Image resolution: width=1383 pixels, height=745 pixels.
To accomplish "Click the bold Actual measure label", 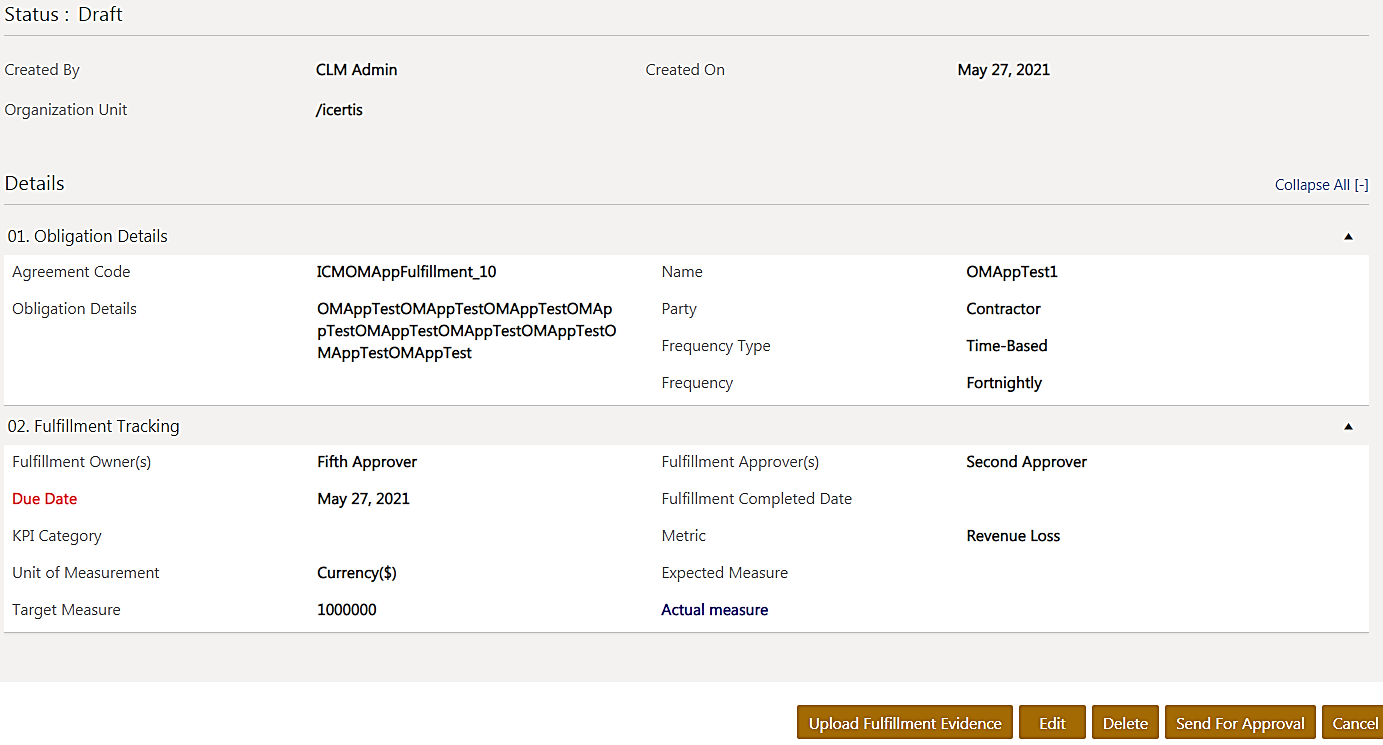I will (x=714, y=610).
